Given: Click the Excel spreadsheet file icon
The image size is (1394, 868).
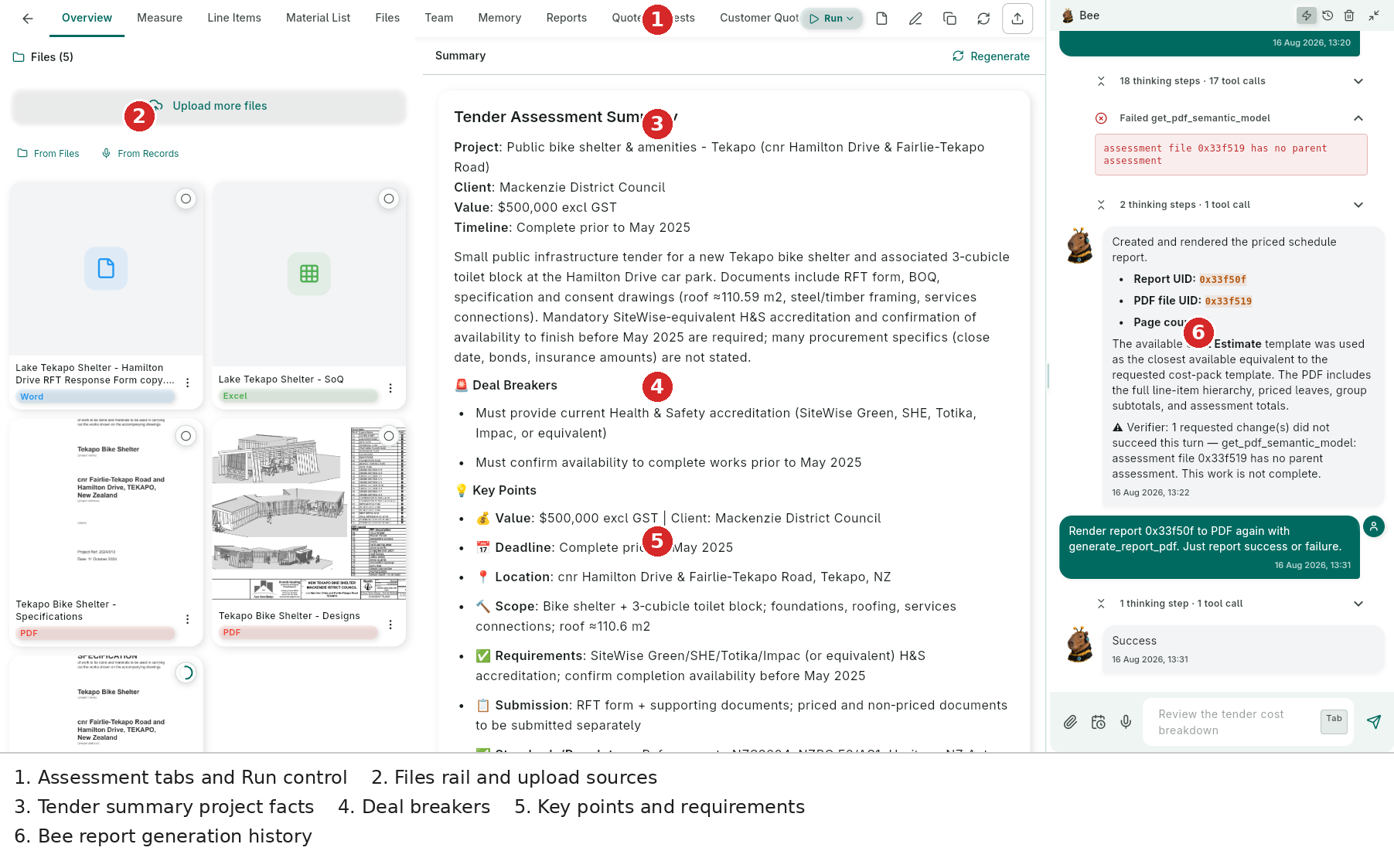Looking at the screenshot, I should click(x=309, y=274).
